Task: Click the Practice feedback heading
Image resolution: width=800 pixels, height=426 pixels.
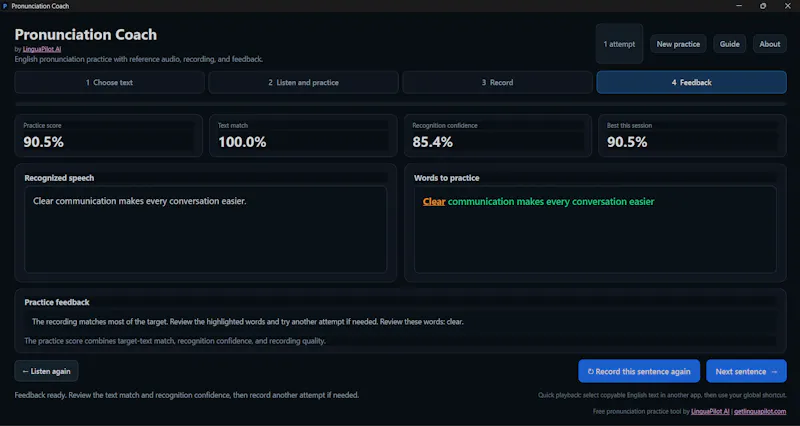Action: [57, 302]
